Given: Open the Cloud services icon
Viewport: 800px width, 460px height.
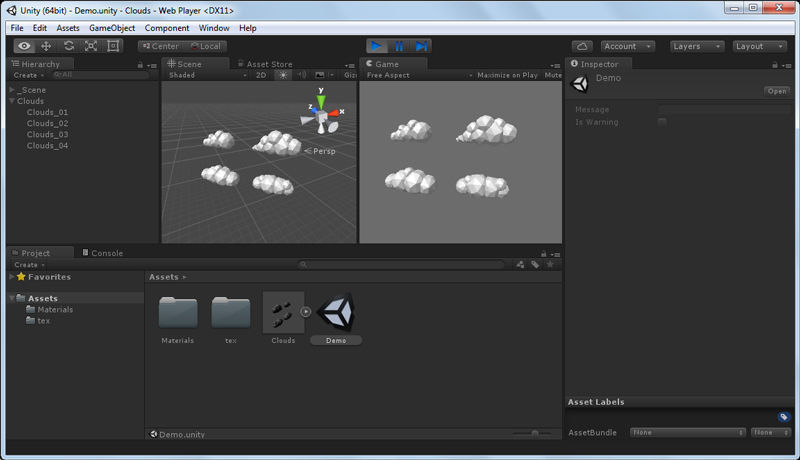Looking at the screenshot, I should [x=582, y=46].
